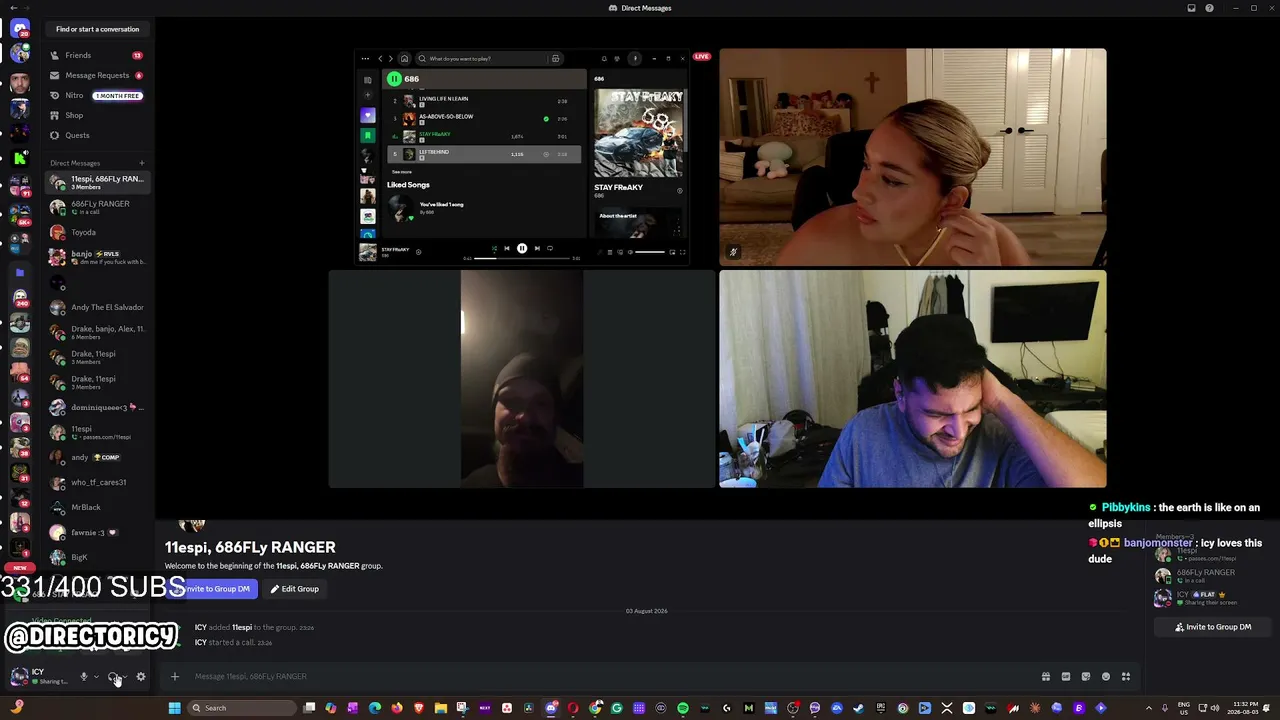Click the Windows taskbar Search box
1280x720 pixels.
[x=241, y=708]
